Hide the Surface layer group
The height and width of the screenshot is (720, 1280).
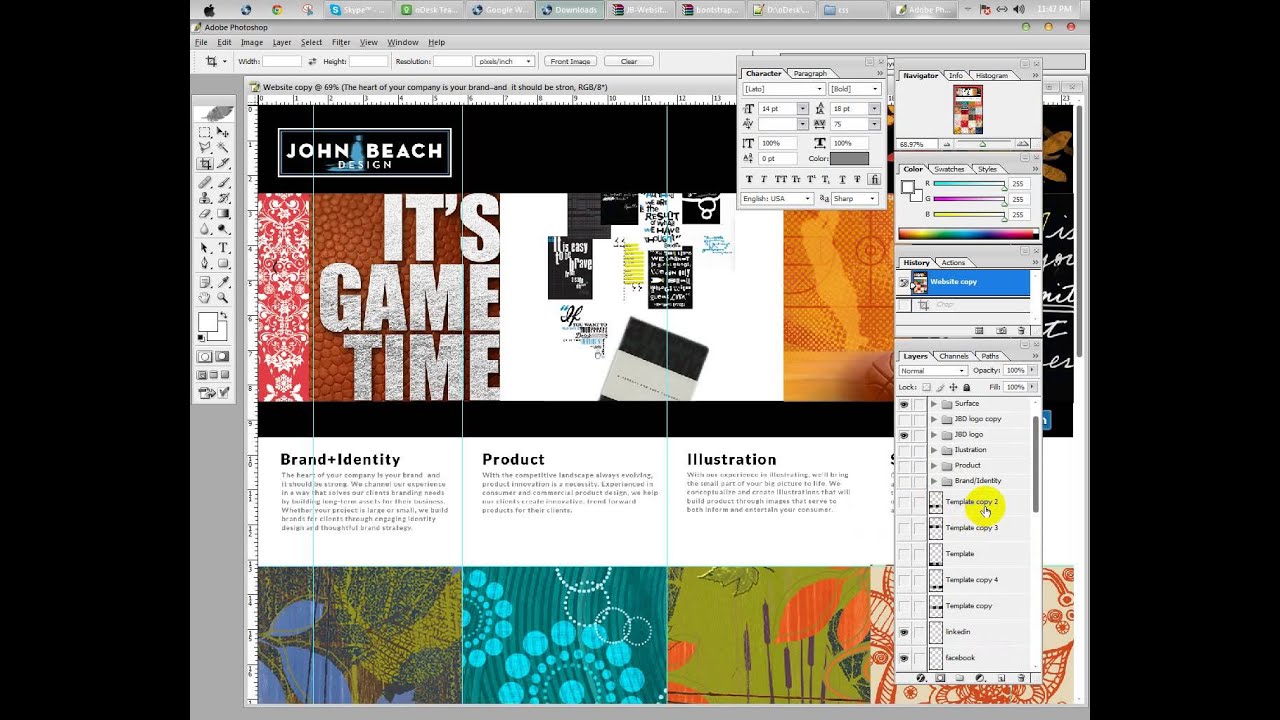pos(904,404)
